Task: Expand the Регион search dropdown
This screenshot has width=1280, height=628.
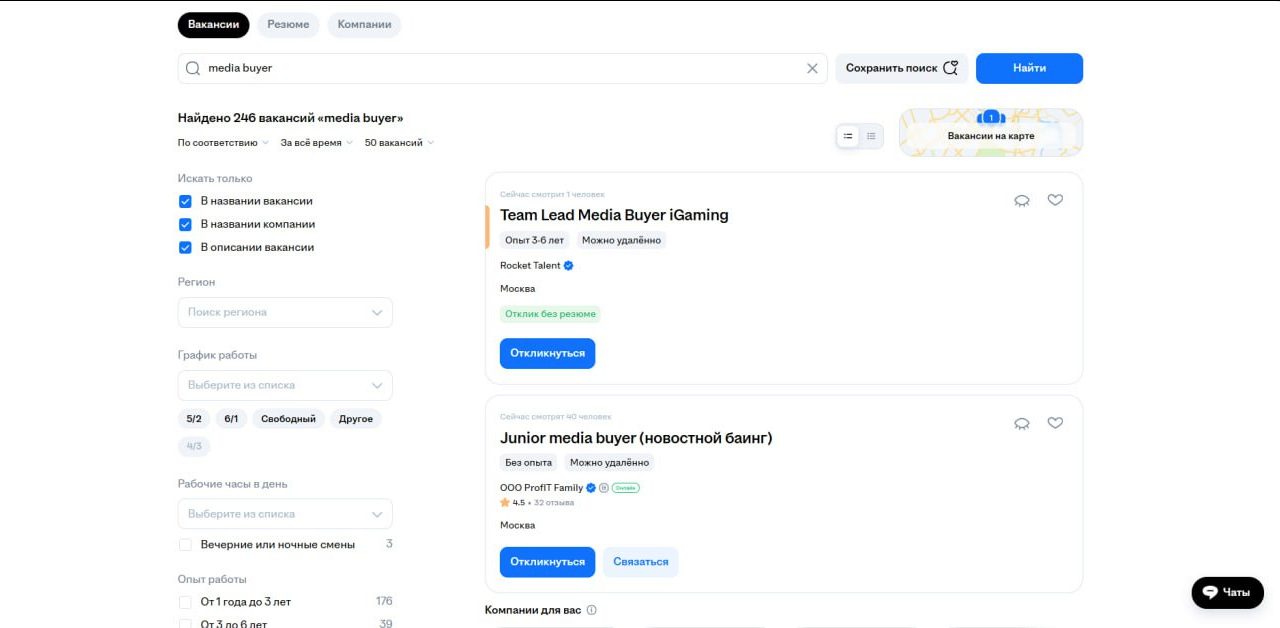Action: point(285,312)
